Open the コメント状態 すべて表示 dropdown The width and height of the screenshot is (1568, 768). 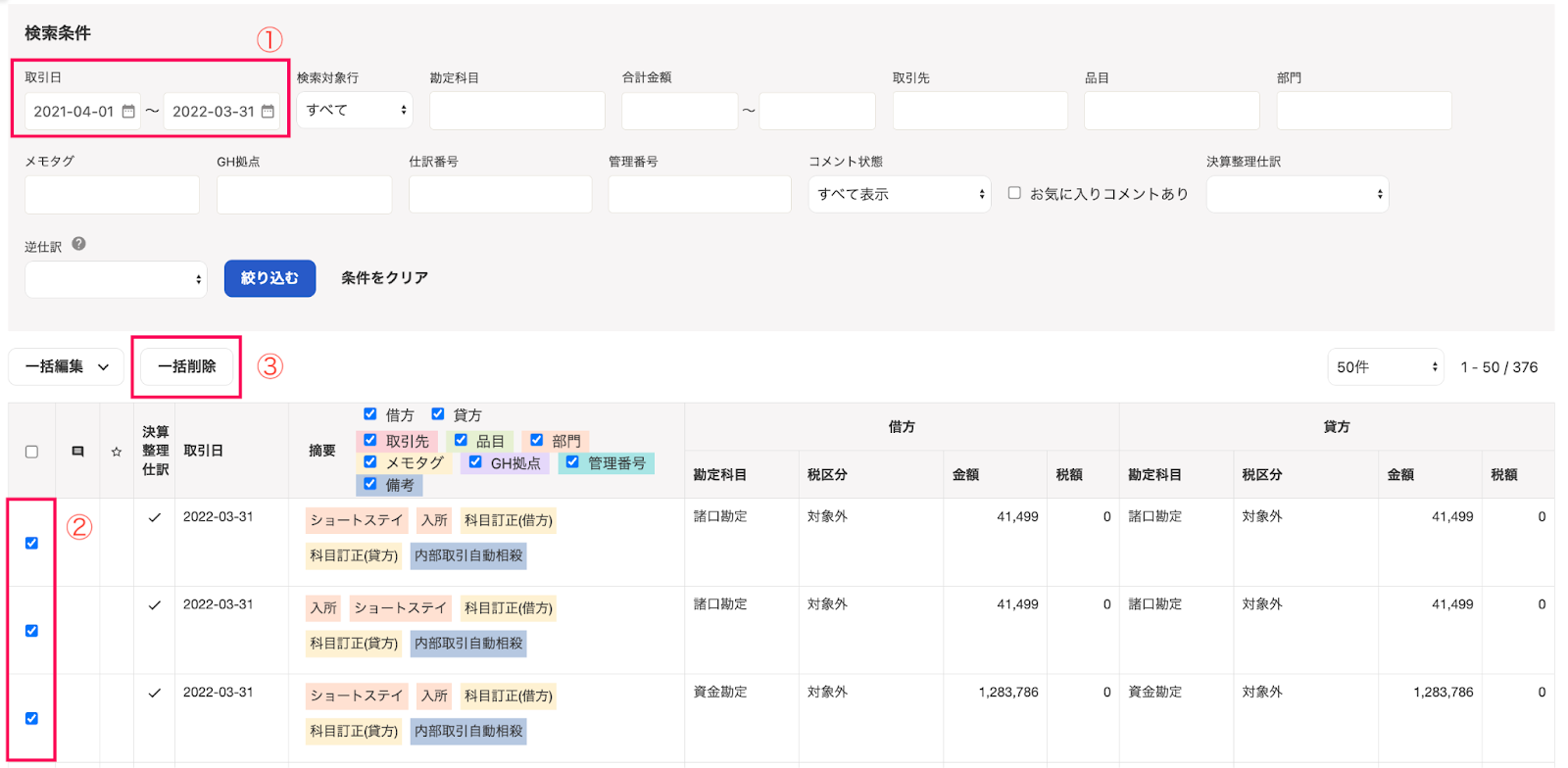(900, 194)
